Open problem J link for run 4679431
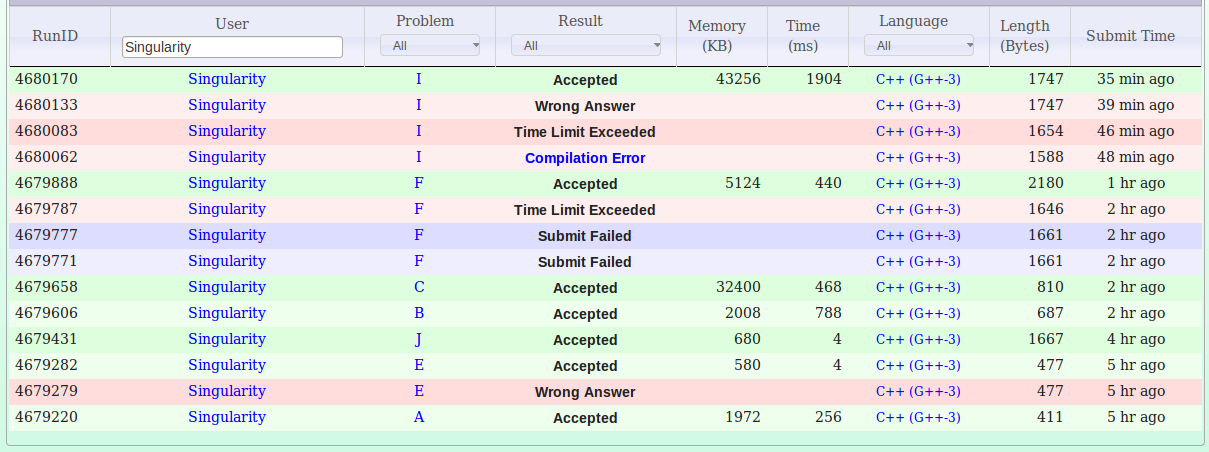Screen dimensions: 1209x452 [x=419, y=339]
